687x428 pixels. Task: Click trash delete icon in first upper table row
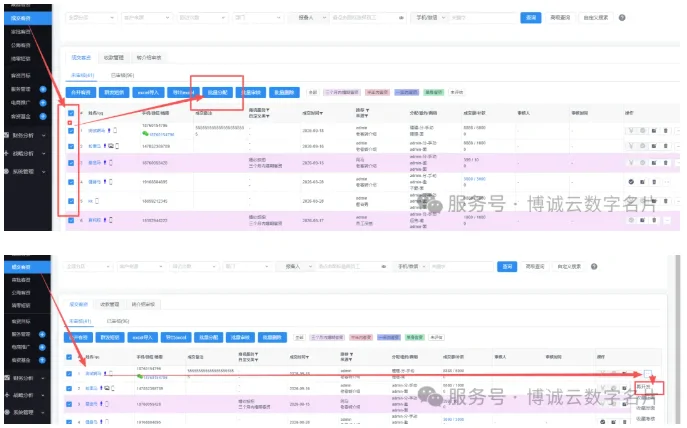point(666,131)
